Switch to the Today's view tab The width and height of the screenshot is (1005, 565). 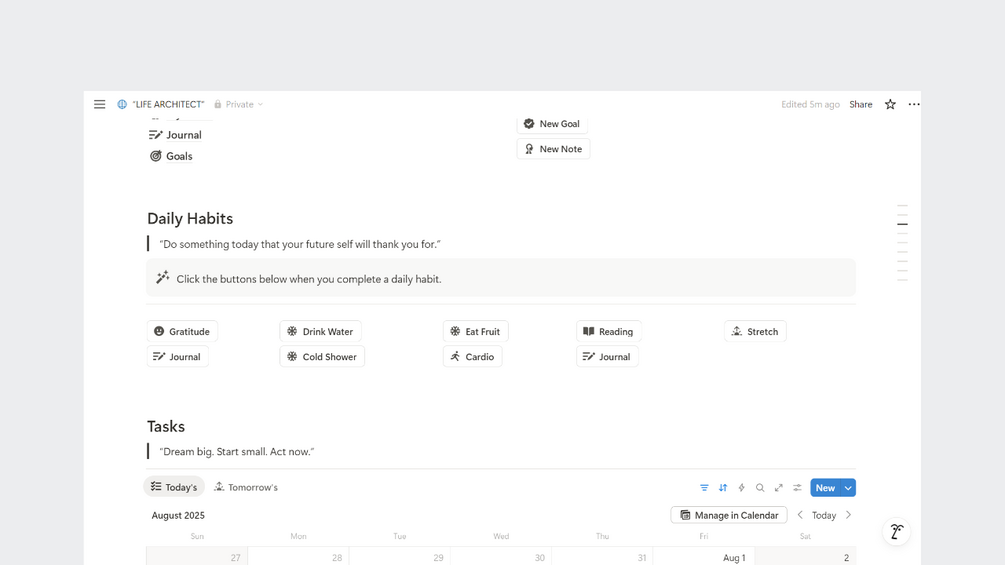point(174,487)
